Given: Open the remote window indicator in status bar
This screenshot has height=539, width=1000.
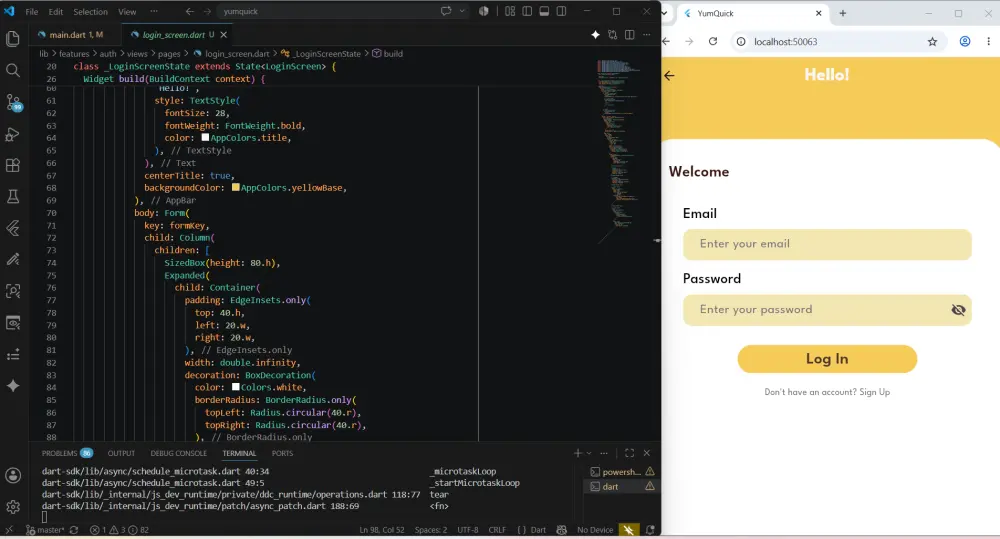Looking at the screenshot, I should pyautogui.click(x=8, y=530).
